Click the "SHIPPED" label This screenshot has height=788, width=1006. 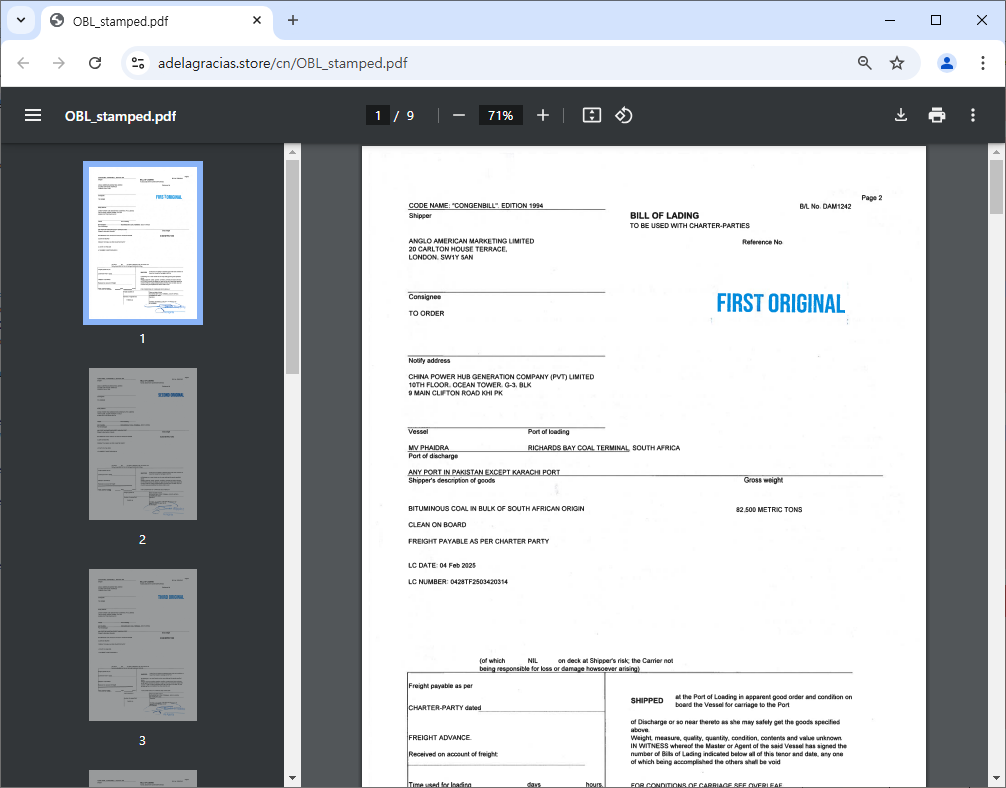click(647, 701)
